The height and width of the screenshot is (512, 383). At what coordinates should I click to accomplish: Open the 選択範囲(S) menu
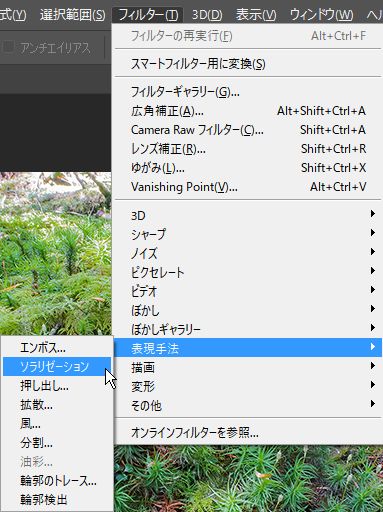click(x=72, y=14)
